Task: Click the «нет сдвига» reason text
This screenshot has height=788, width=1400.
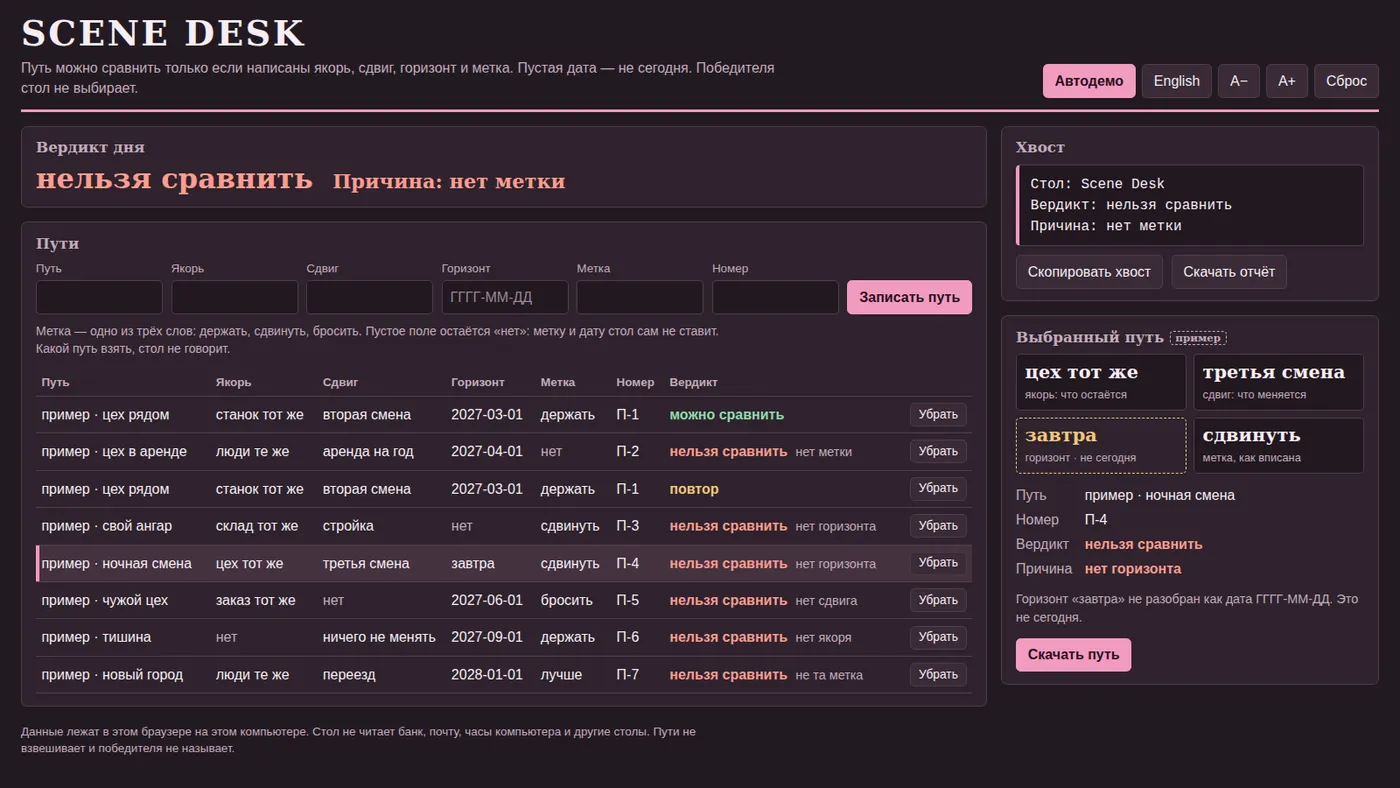Action: (x=826, y=600)
